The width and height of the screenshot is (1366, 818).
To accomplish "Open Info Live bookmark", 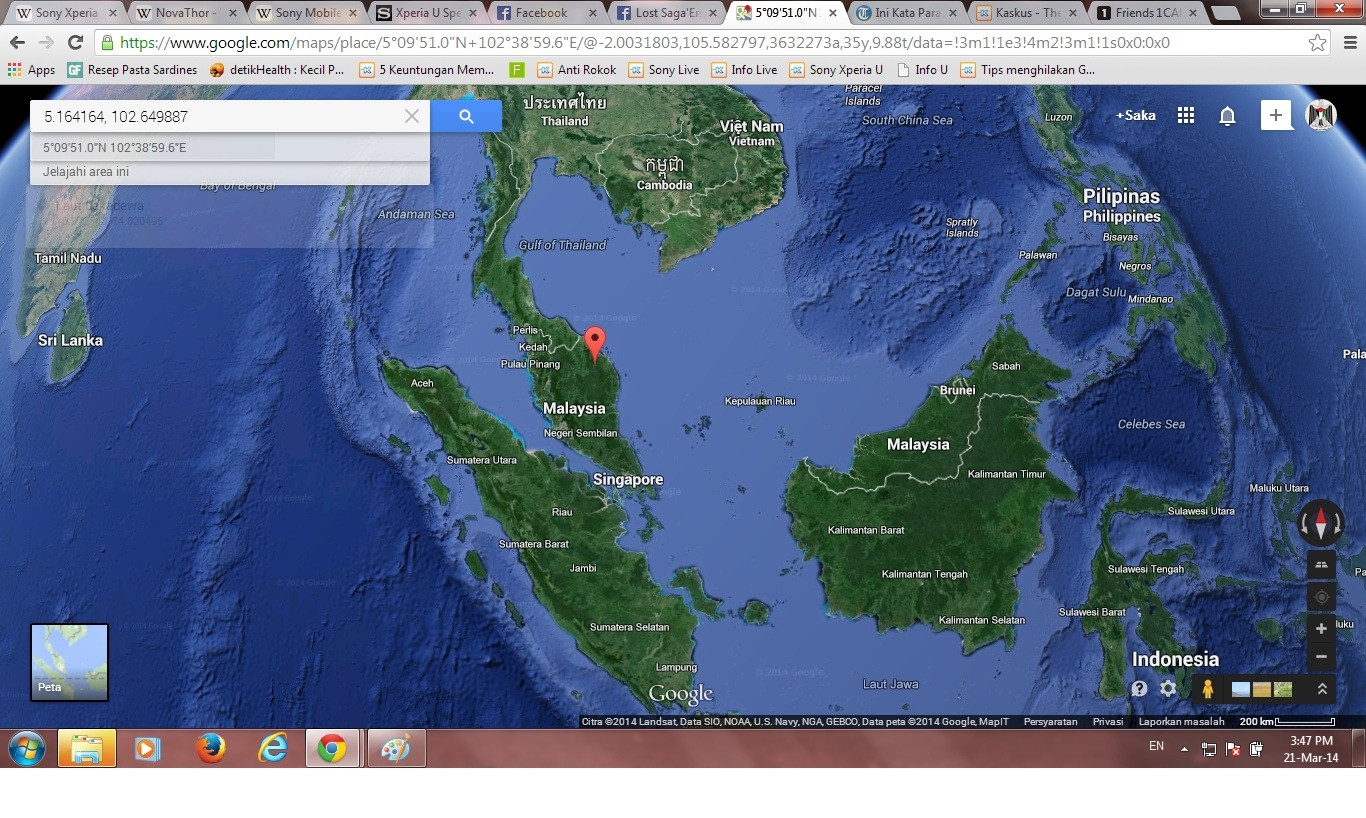I will click(x=744, y=70).
